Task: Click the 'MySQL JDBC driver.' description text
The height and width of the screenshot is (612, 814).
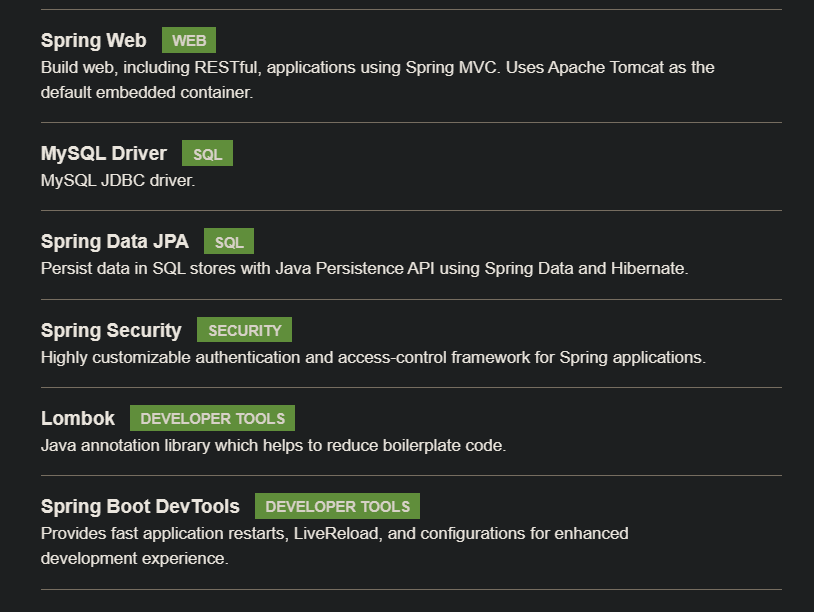Action: pos(118,180)
